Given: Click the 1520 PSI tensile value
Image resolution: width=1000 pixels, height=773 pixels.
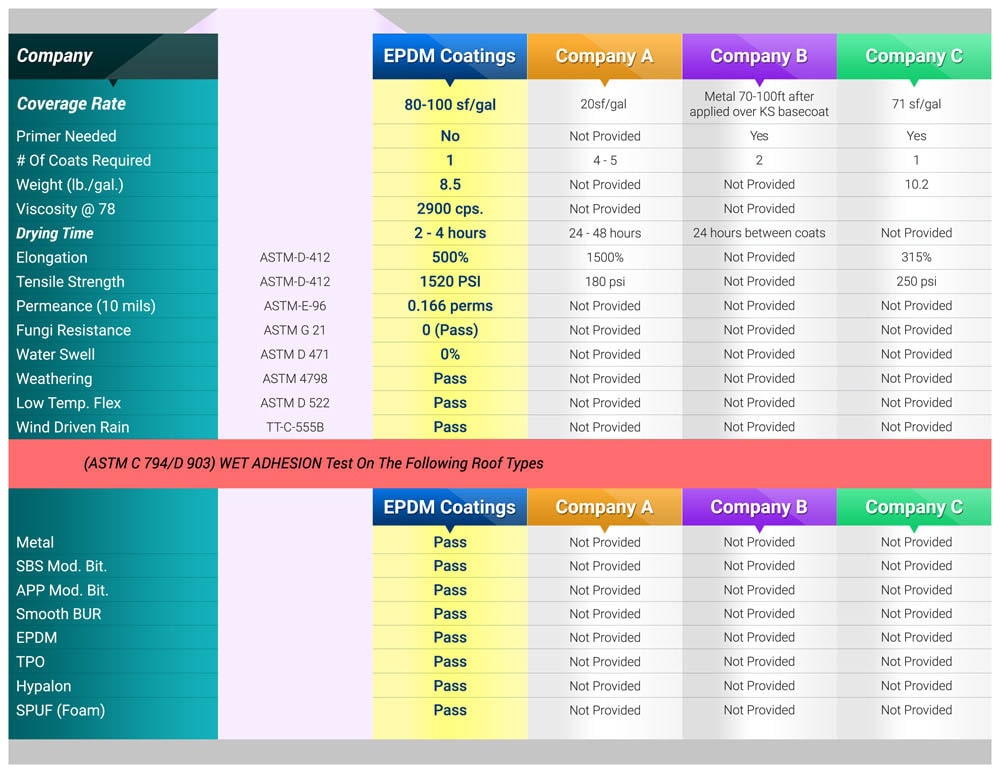Looking at the screenshot, I should coord(450,282).
